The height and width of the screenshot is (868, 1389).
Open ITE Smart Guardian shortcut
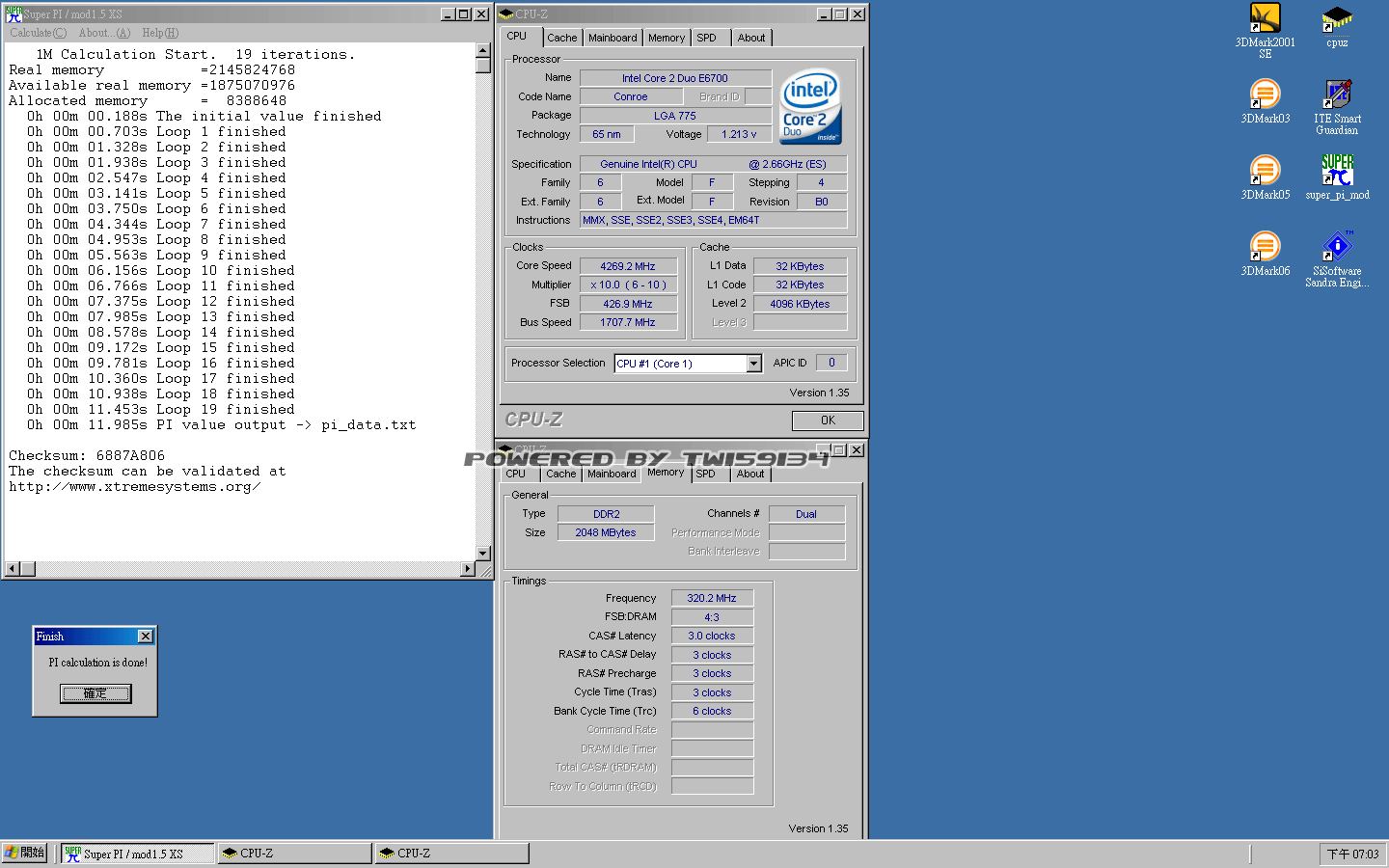point(1337,95)
